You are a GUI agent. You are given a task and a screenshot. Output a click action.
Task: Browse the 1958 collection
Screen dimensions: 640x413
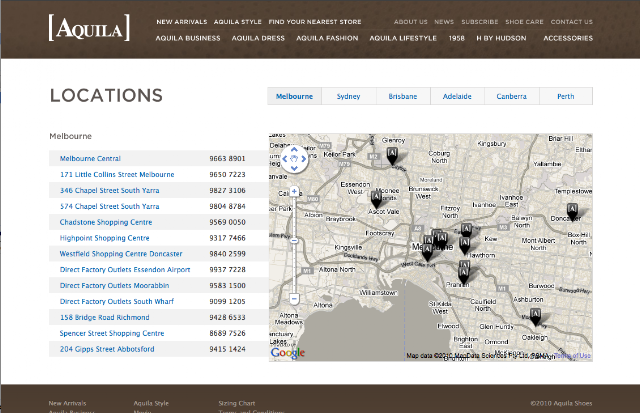[x=456, y=38]
